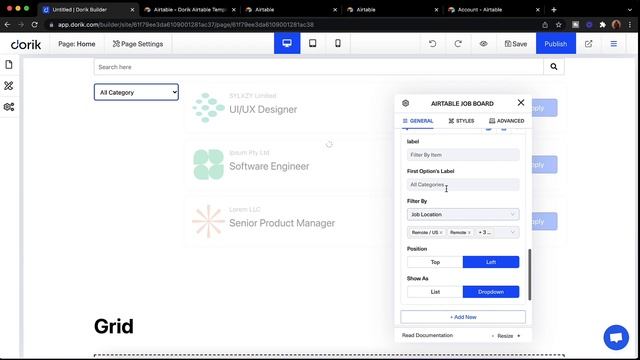Click the label field Filter By Item
Image resolution: width=640 pixels, height=360 pixels.
click(x=463, y=155)
